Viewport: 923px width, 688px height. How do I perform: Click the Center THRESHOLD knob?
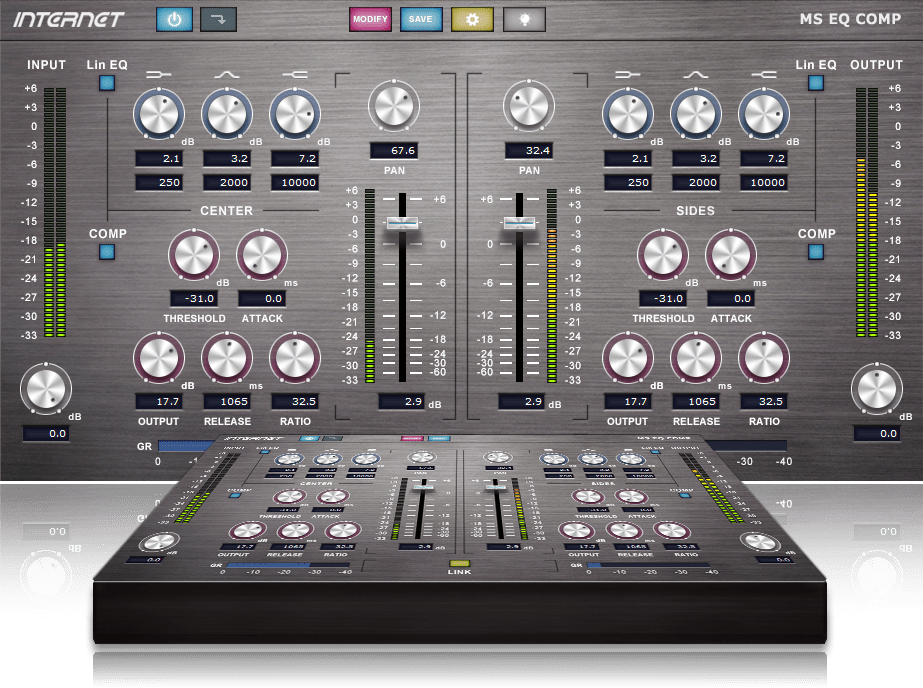pos(194,255)
